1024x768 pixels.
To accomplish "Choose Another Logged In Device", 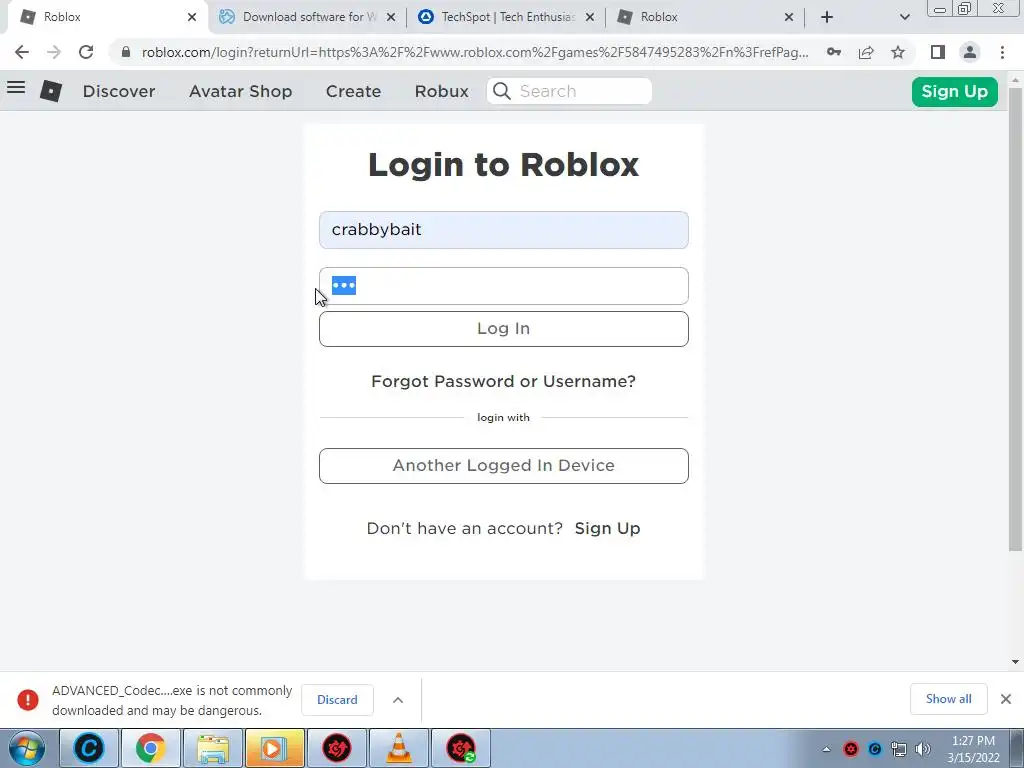I will (x=504, y=466).
